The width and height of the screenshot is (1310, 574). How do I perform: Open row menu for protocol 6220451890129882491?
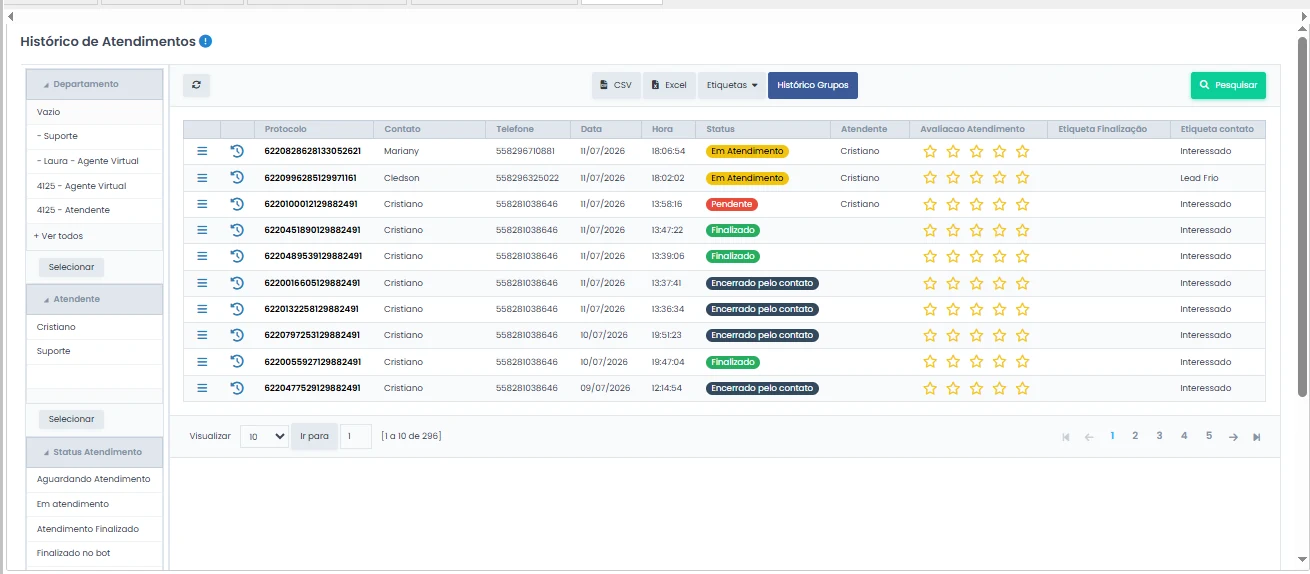[x=202, y=230]
